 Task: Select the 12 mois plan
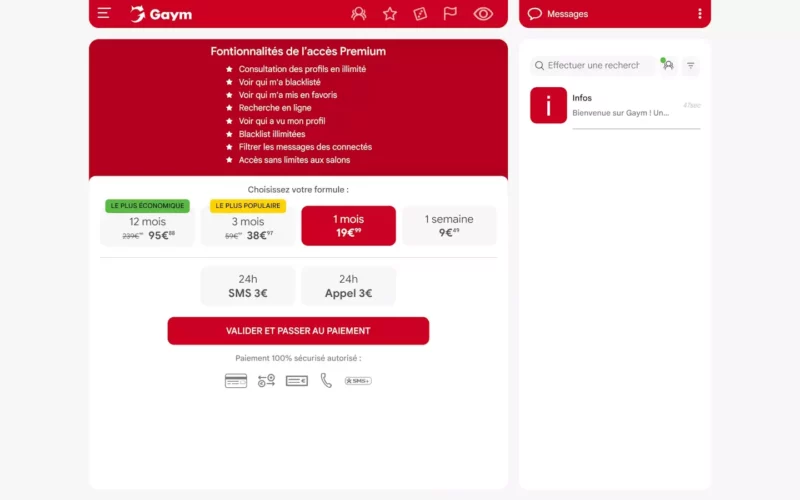[147, 228]
